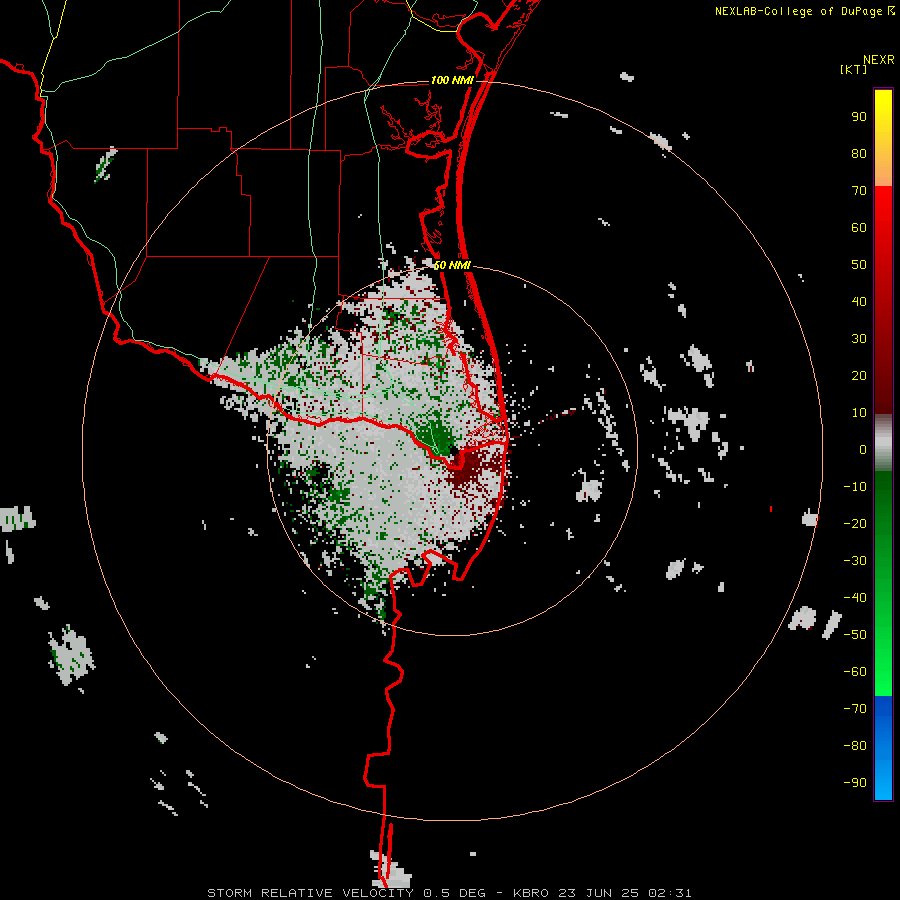Click the -90 value on velocity scale

coord(855,783)
